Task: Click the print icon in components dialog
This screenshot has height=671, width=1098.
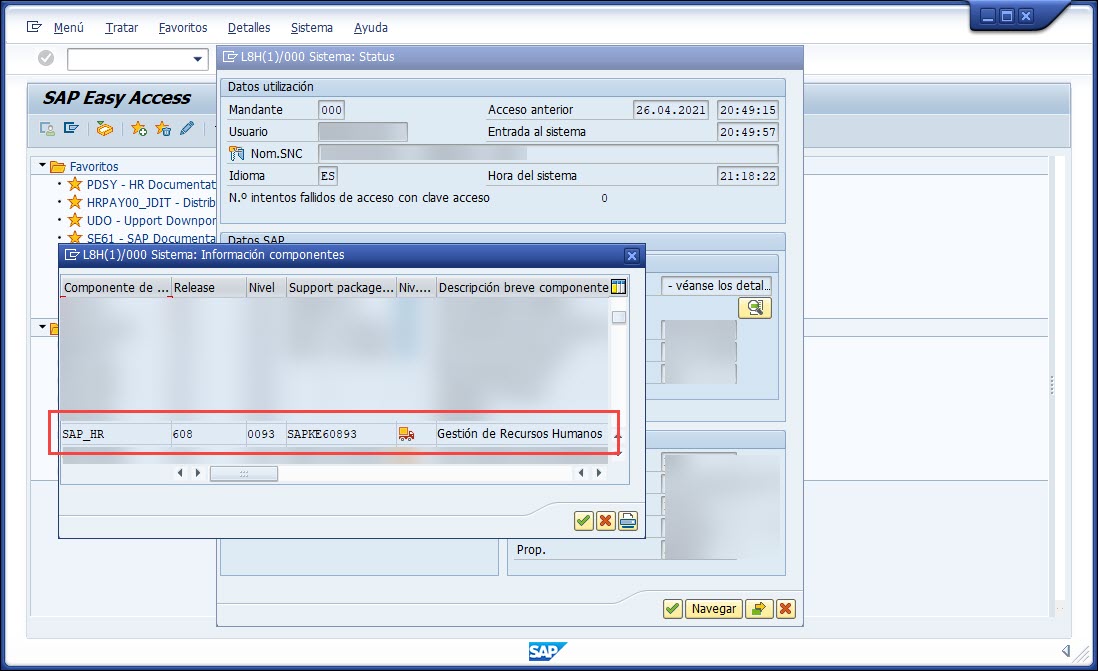Action: [x=628, y=520]
